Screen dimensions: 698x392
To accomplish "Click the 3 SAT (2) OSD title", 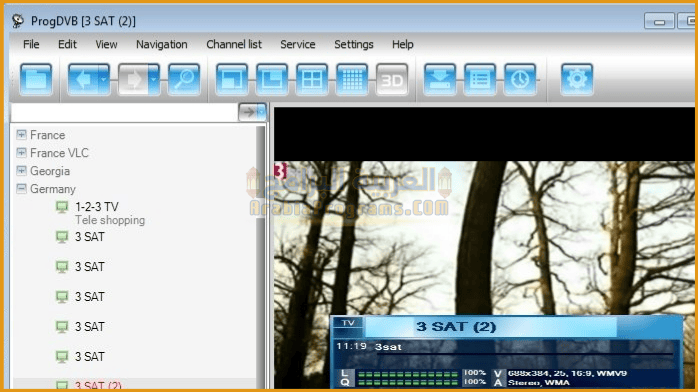I will [456, 327].
